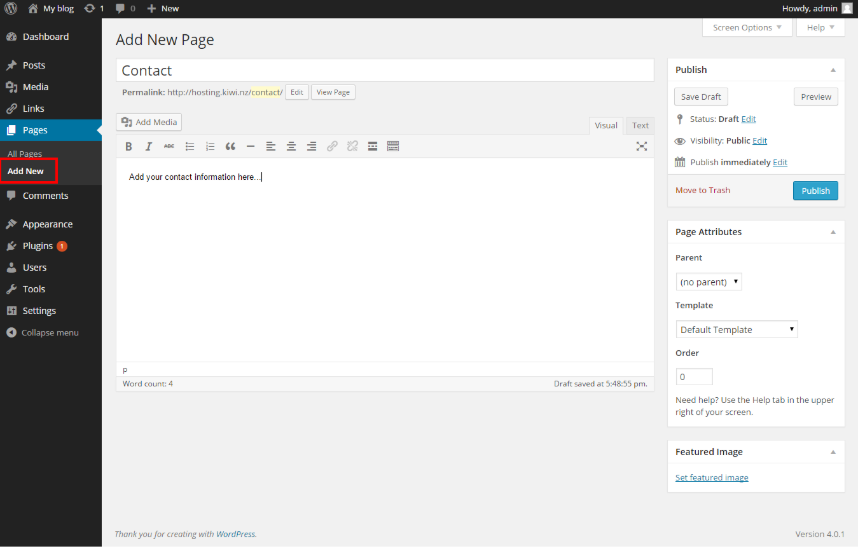
Task: Insert or edit a link
Action: tap(332, 146)
